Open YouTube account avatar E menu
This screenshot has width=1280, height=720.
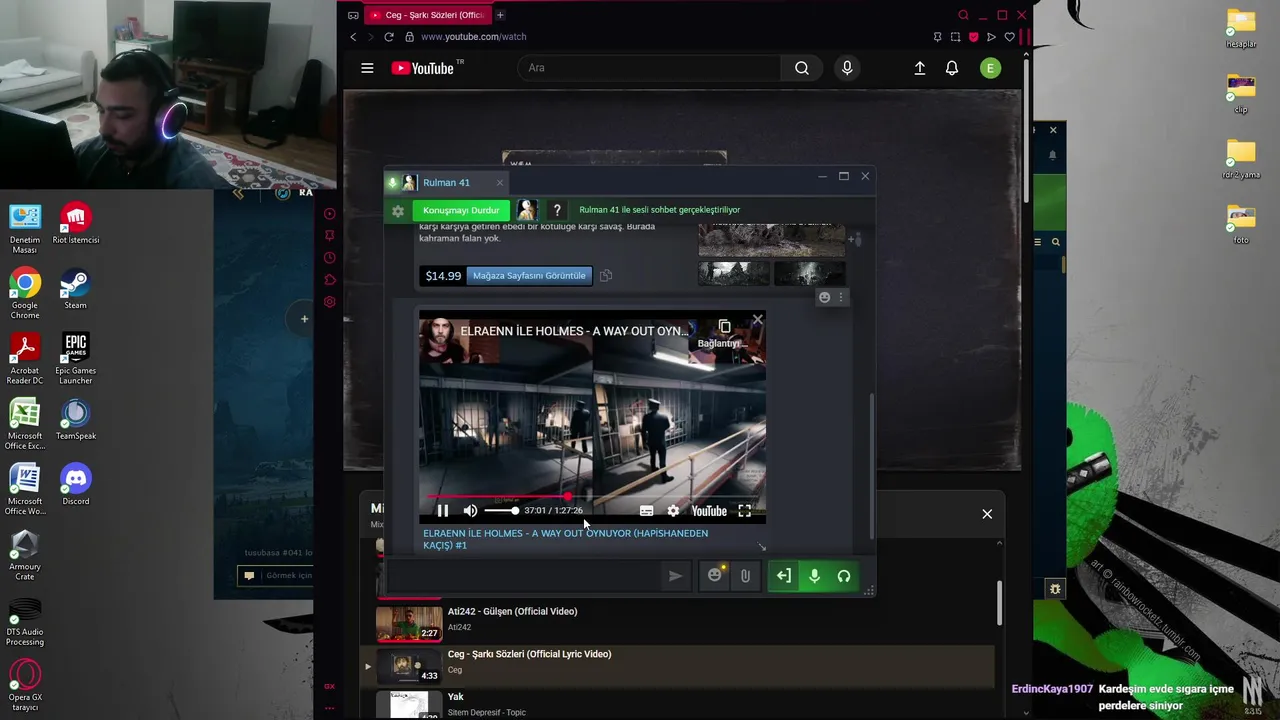pyautogui.click(x=990, y=68)
